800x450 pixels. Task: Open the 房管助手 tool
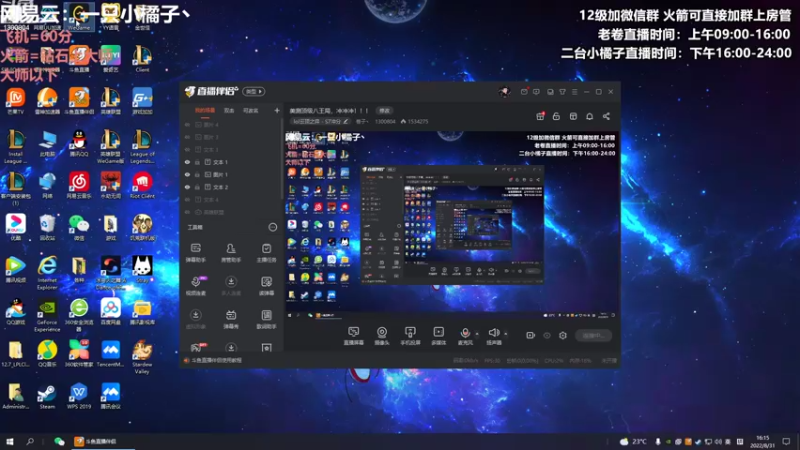click(x=231, y=253)
